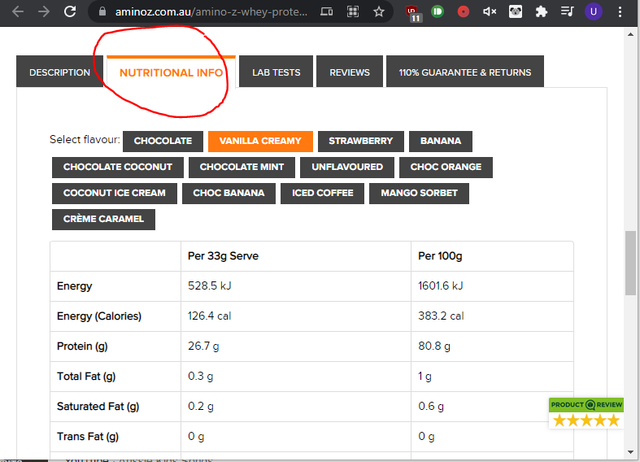Reload the aminoz.com.au page
The width and height of the screenshot is (640, 462).
tap(70, 11)
